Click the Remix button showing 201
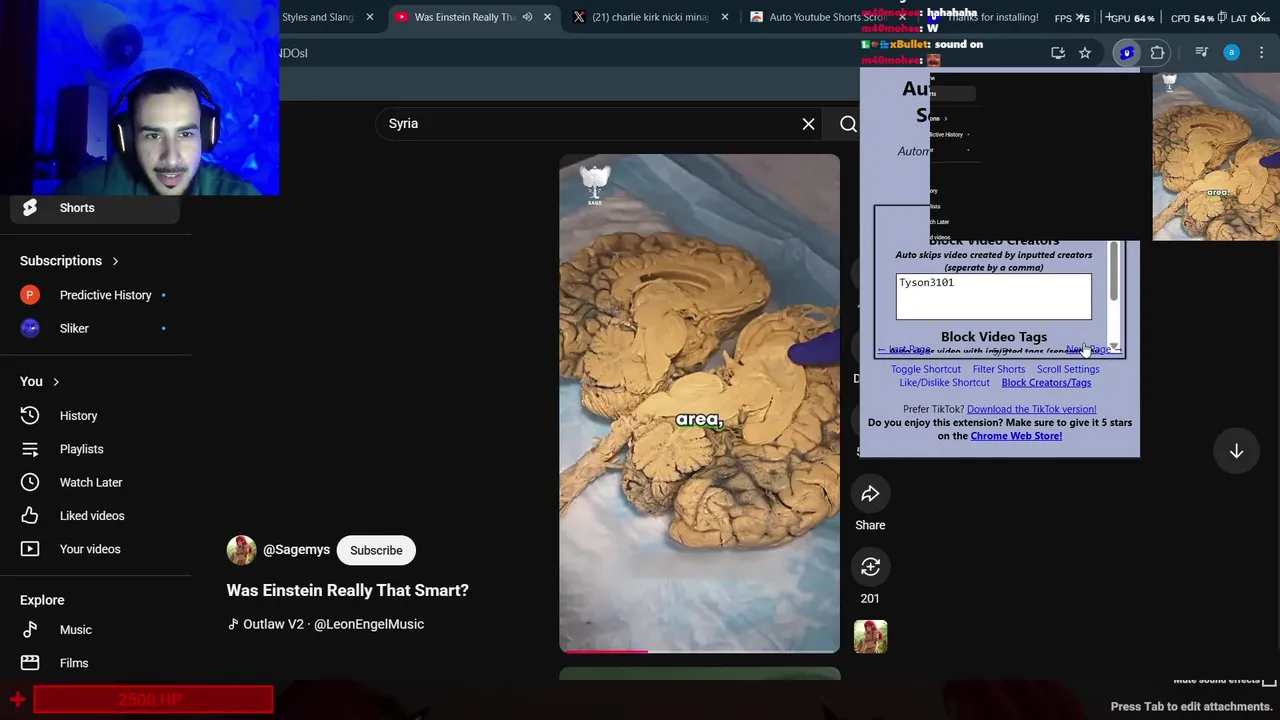The height and width of the screenshot is (720, 1280). point(870,567)
